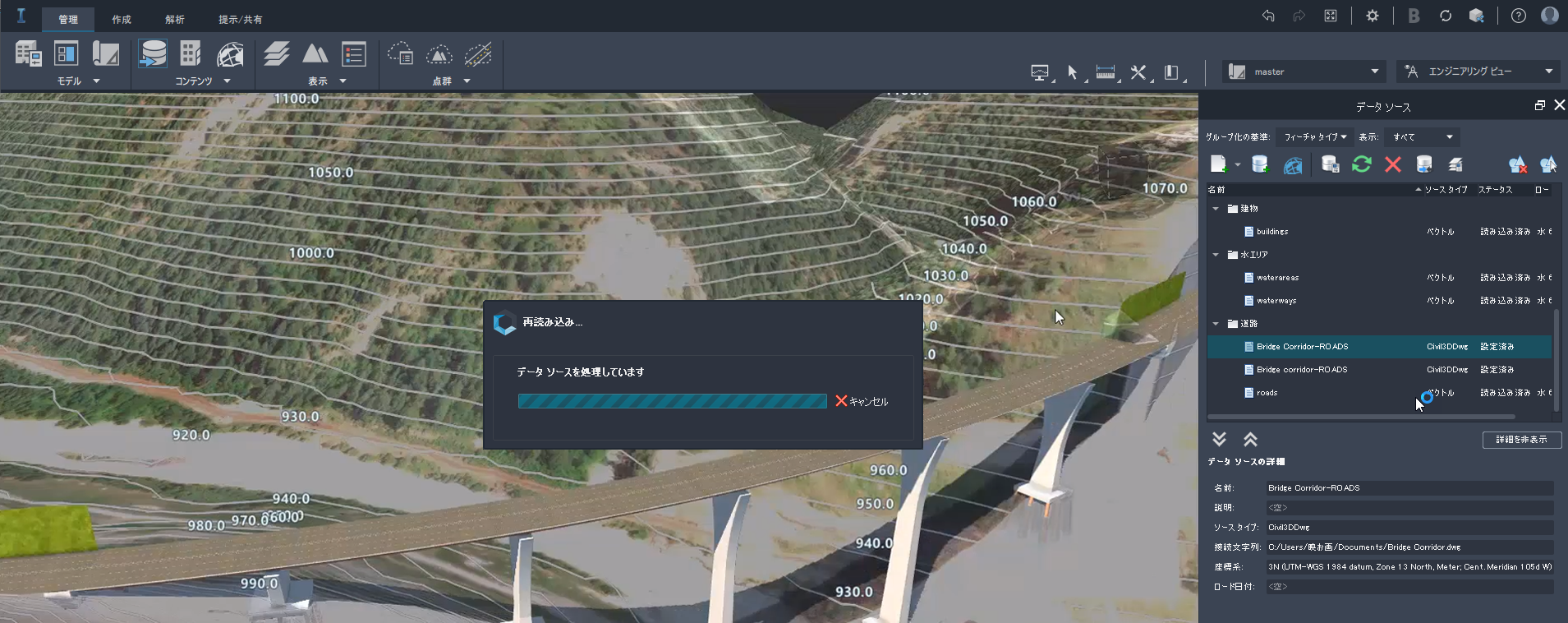
Task: Collapse the 建物 tree group
Action: pos(1216,209)
